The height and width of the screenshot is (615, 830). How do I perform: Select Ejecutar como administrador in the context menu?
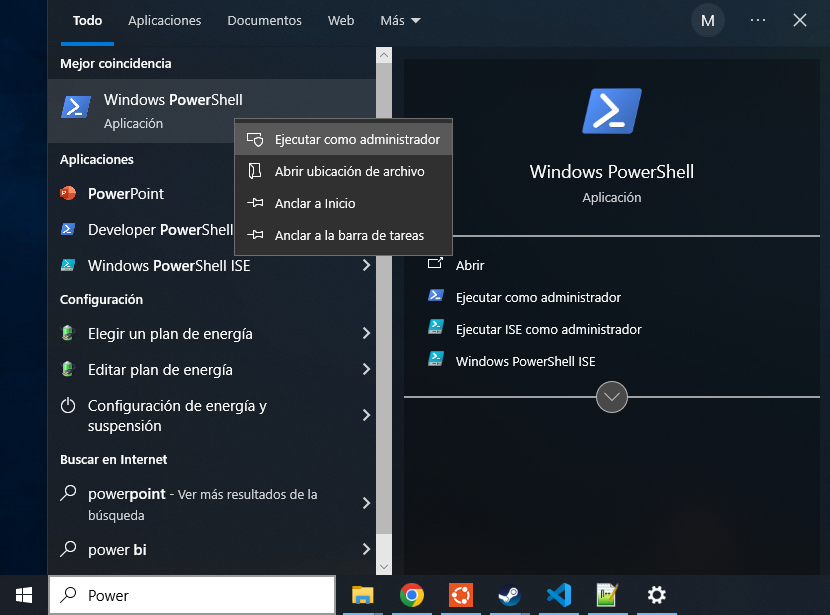pyautogui.click(x=356, y=140)
